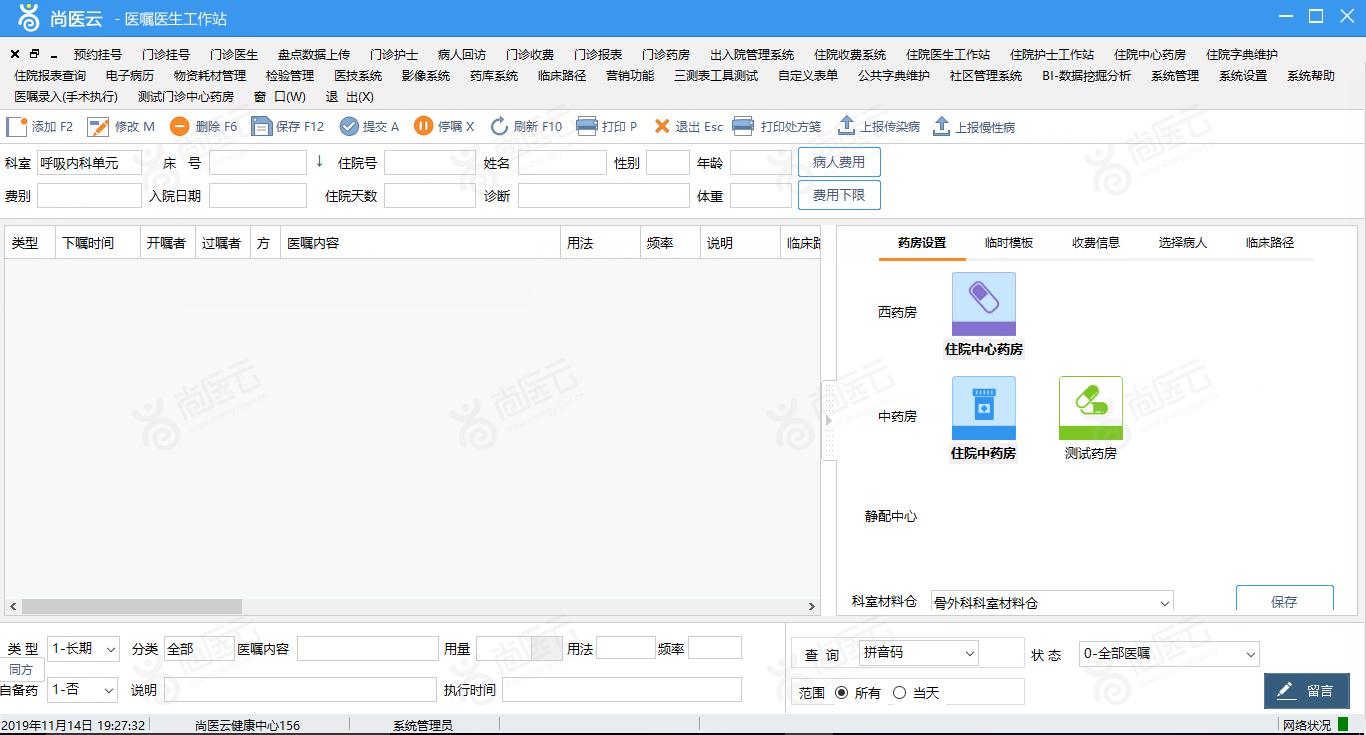Toggle the 同方 button
Viewport: 1366px width, 735px height.
[x=21, y=670]
